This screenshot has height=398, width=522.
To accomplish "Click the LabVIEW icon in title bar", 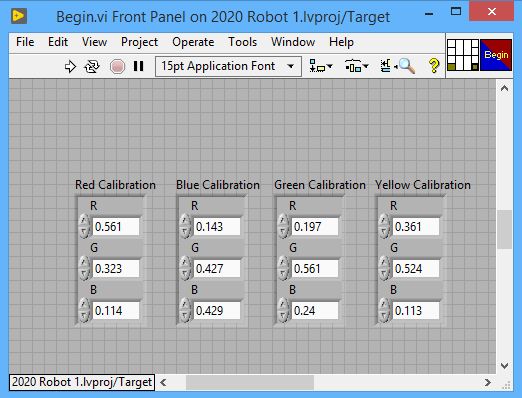I will (19, 16).
